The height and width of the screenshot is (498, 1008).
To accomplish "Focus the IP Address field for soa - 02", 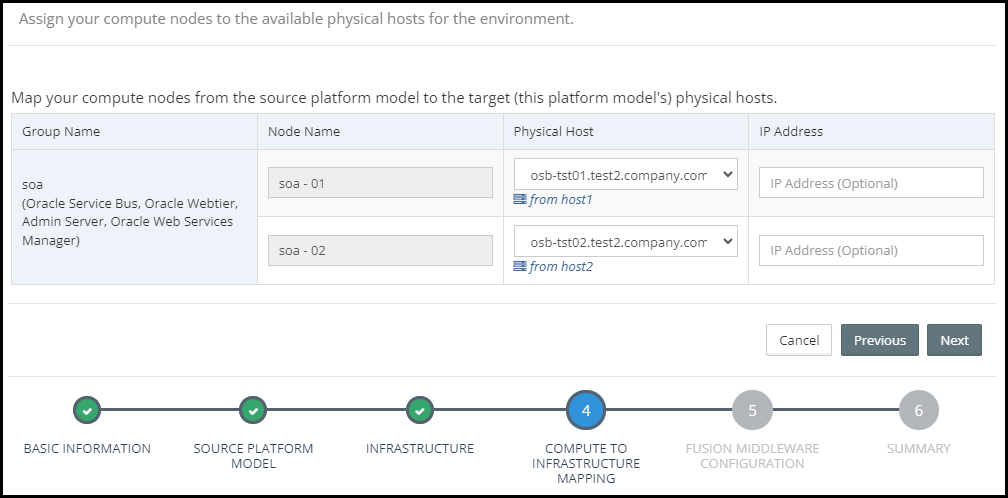I will pyautogui.click(x=871, y=251).
